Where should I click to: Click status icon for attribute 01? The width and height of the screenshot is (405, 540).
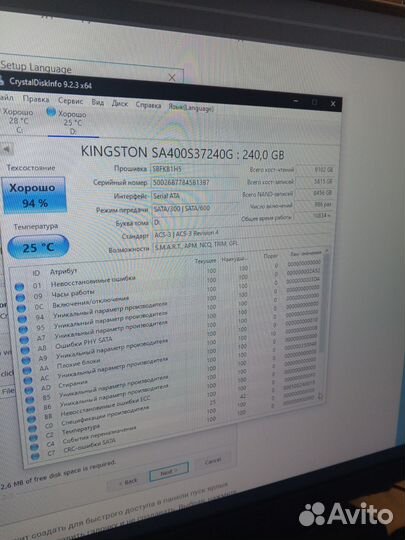tap(20, 287)
